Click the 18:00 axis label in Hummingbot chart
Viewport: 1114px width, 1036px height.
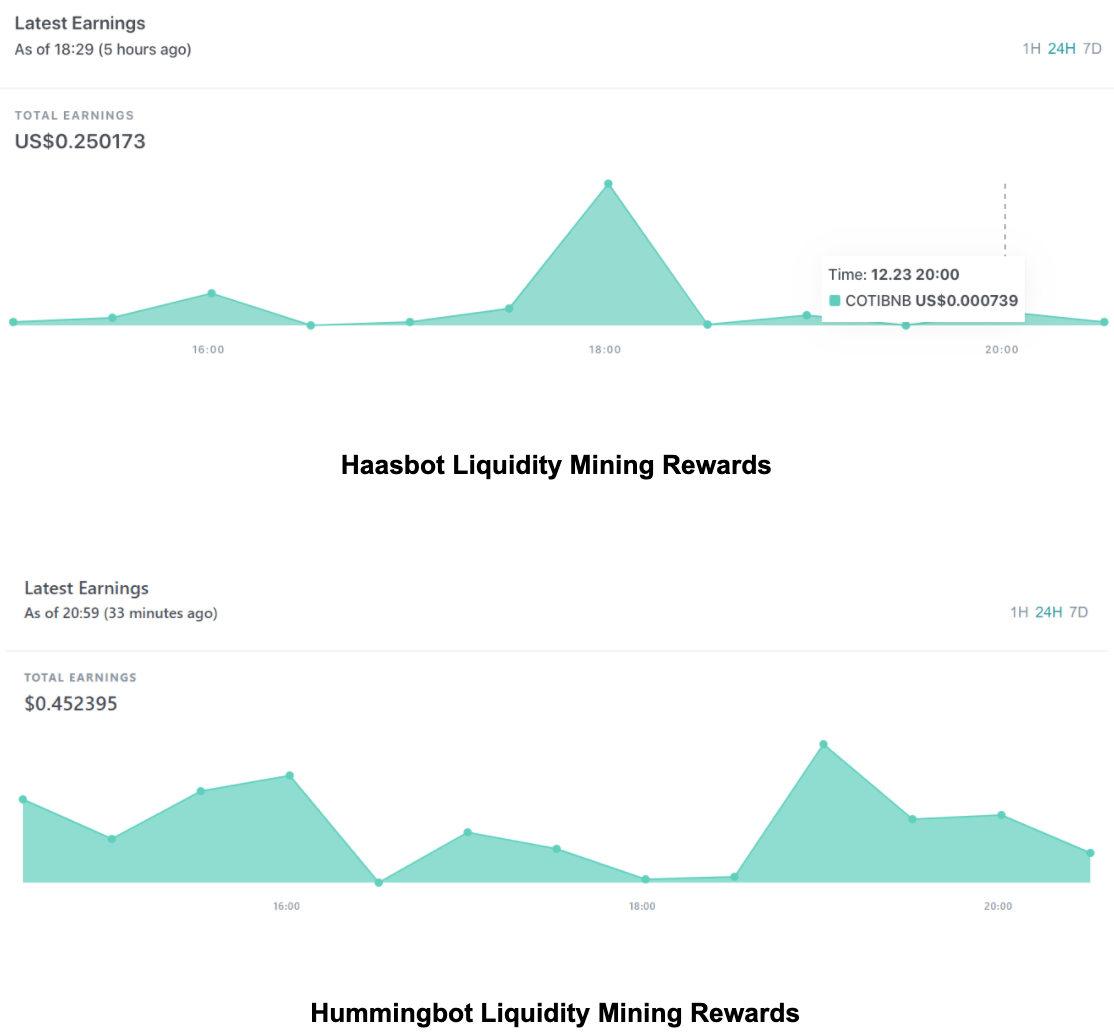[x=642, y=906]
